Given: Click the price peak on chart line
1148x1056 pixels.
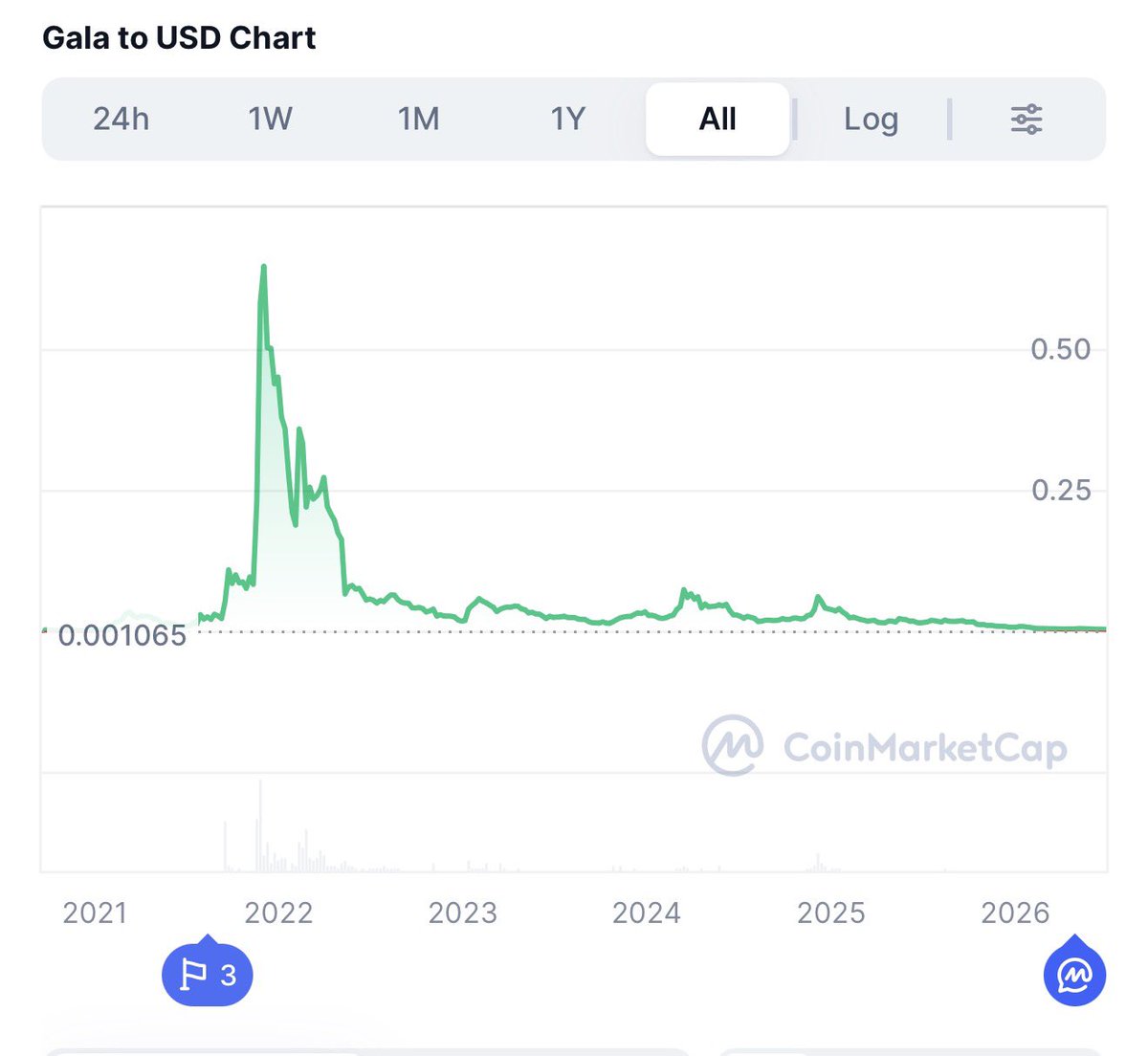Looking at the screenshot, I should (x=263, y=268).
